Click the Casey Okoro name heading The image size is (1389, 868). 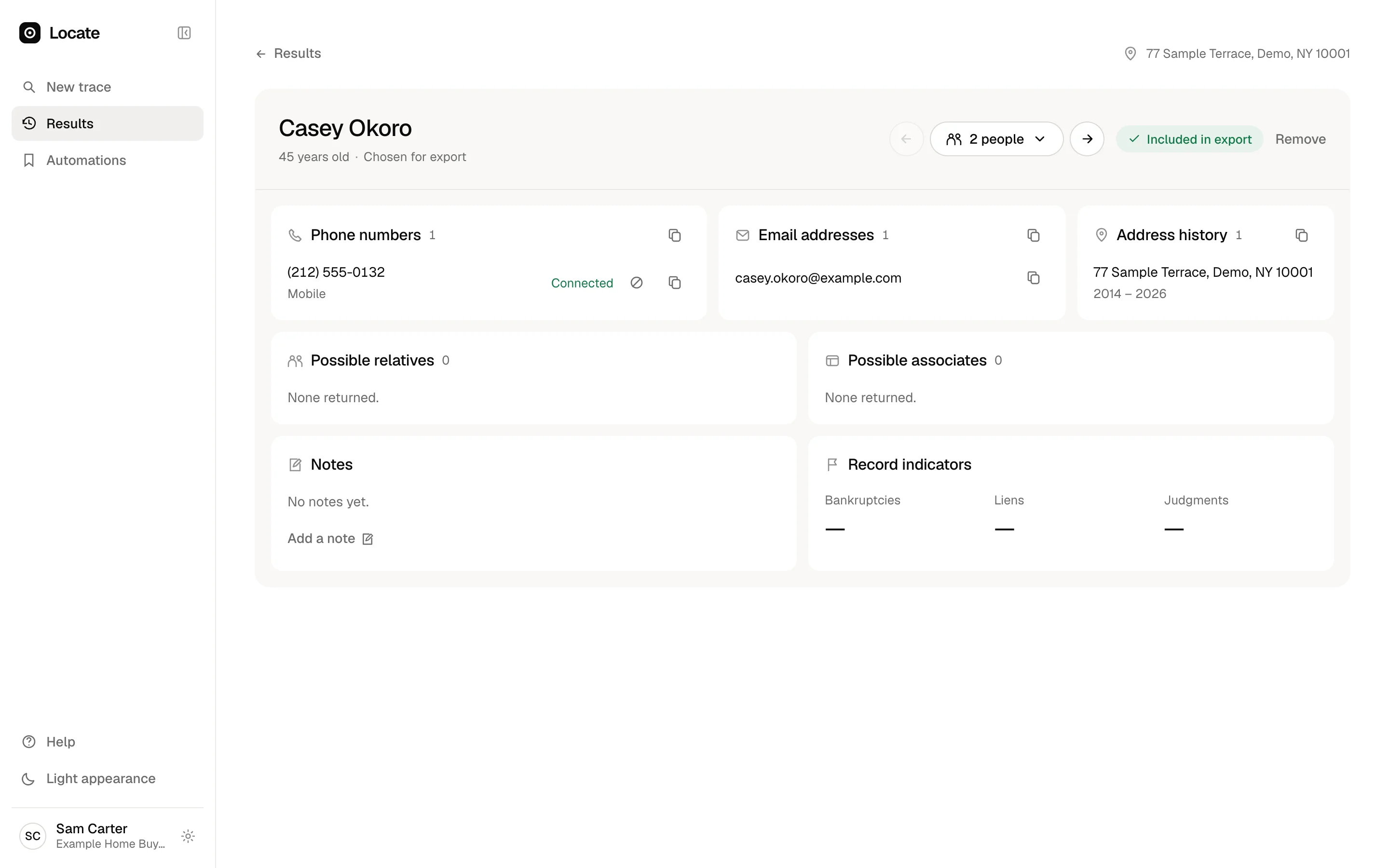click(x=345, y=128)
